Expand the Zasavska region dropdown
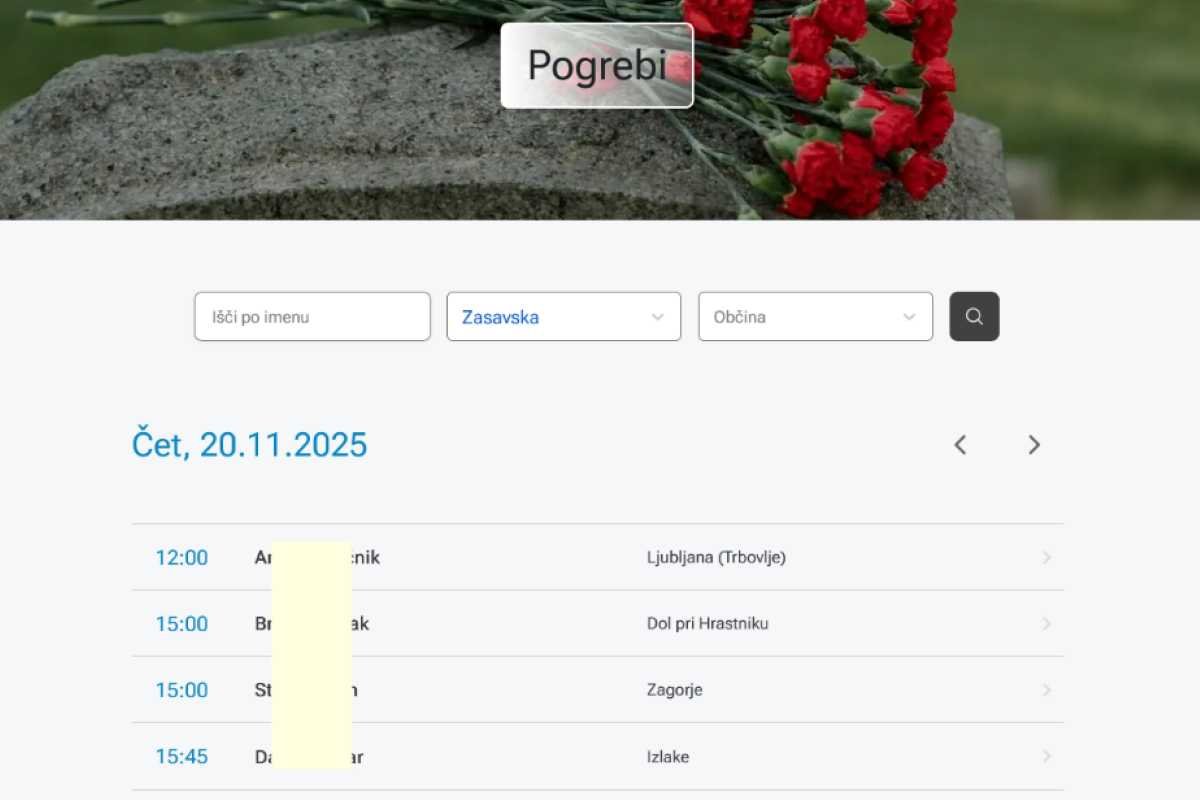Viewport: 1200px width, 800px height. (x=563, y=317)
